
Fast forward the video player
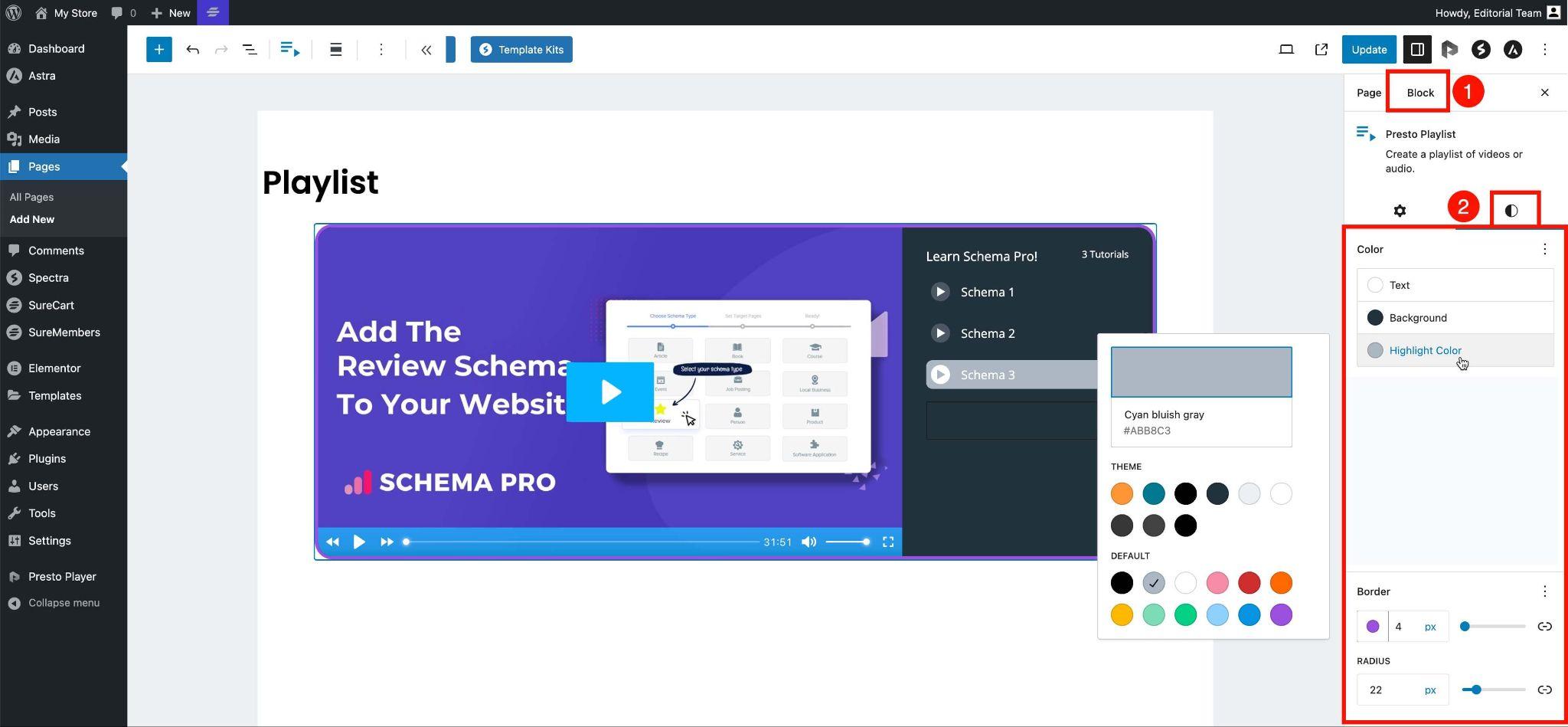click(387, 542)
